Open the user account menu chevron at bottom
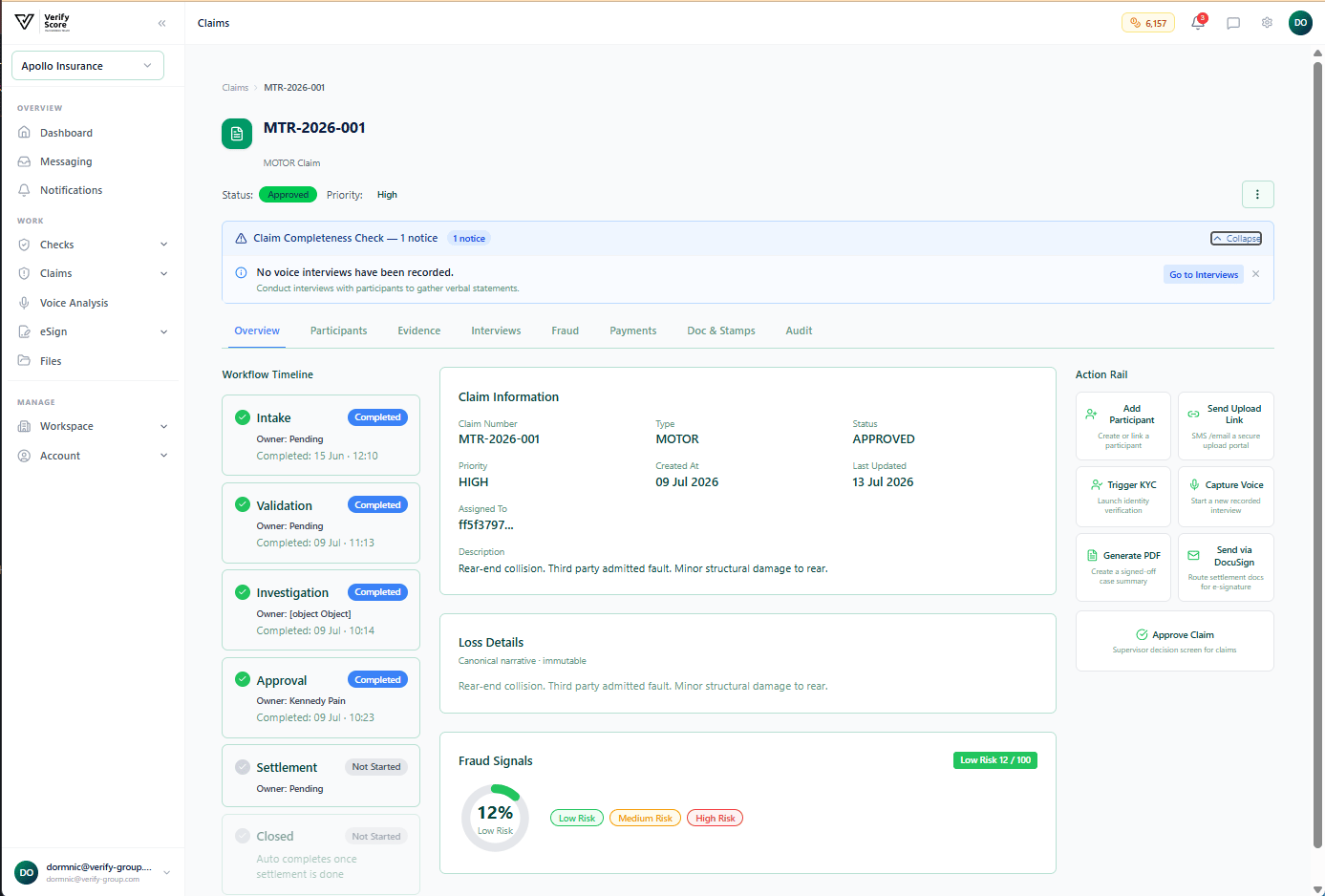Viewport: 1325px width, 896px height. [x=167, y=872]
